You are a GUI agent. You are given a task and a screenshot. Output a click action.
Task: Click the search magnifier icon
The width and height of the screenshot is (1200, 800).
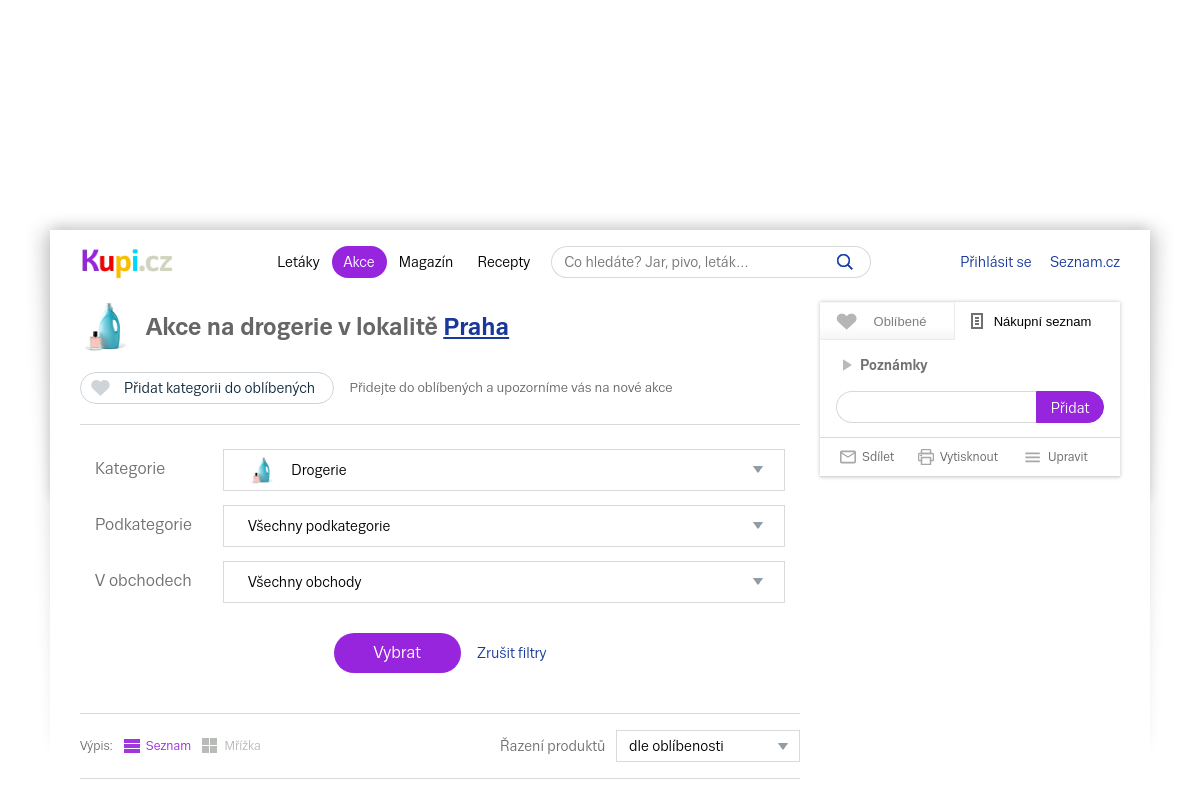tap(844, 262)
